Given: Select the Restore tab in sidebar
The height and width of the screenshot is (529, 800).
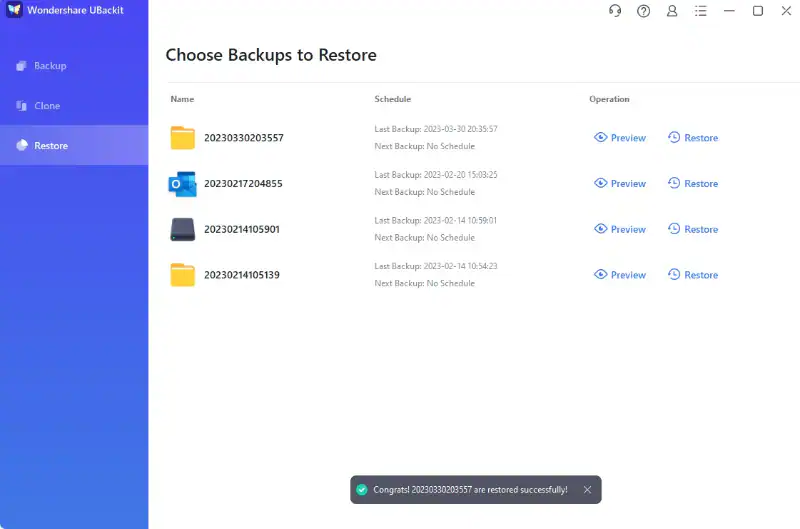Looking at the screenshot, I should point(51,146).
